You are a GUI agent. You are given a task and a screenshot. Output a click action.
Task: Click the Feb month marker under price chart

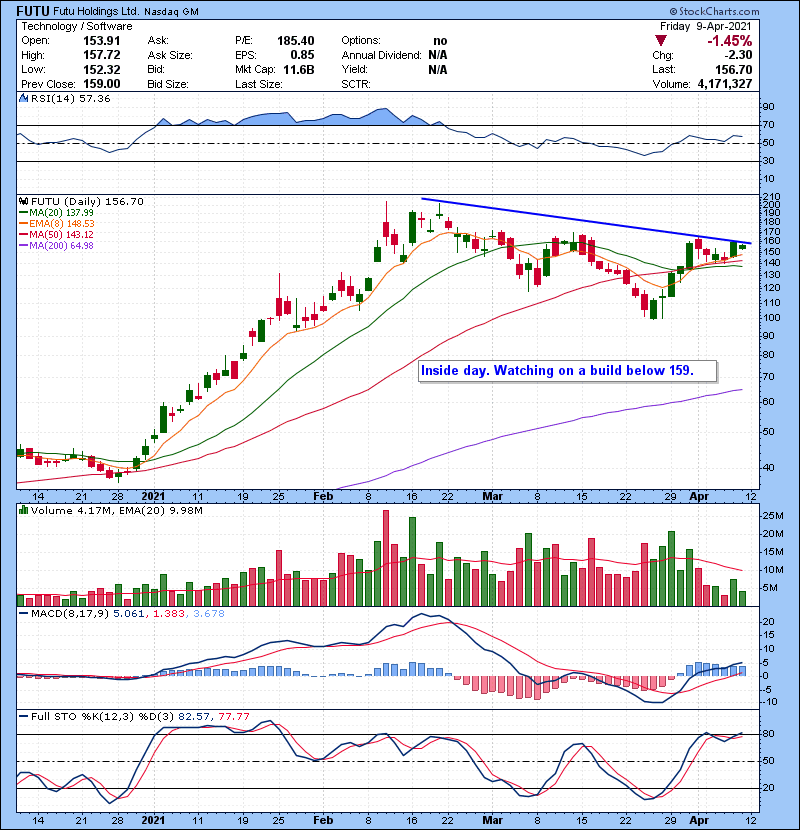click(323, 497)
